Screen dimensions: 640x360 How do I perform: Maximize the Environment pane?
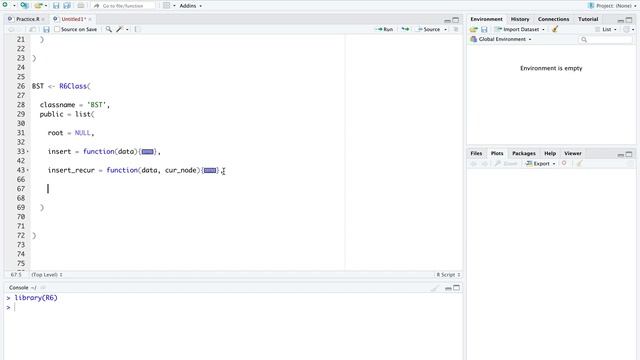pos(629,20)
